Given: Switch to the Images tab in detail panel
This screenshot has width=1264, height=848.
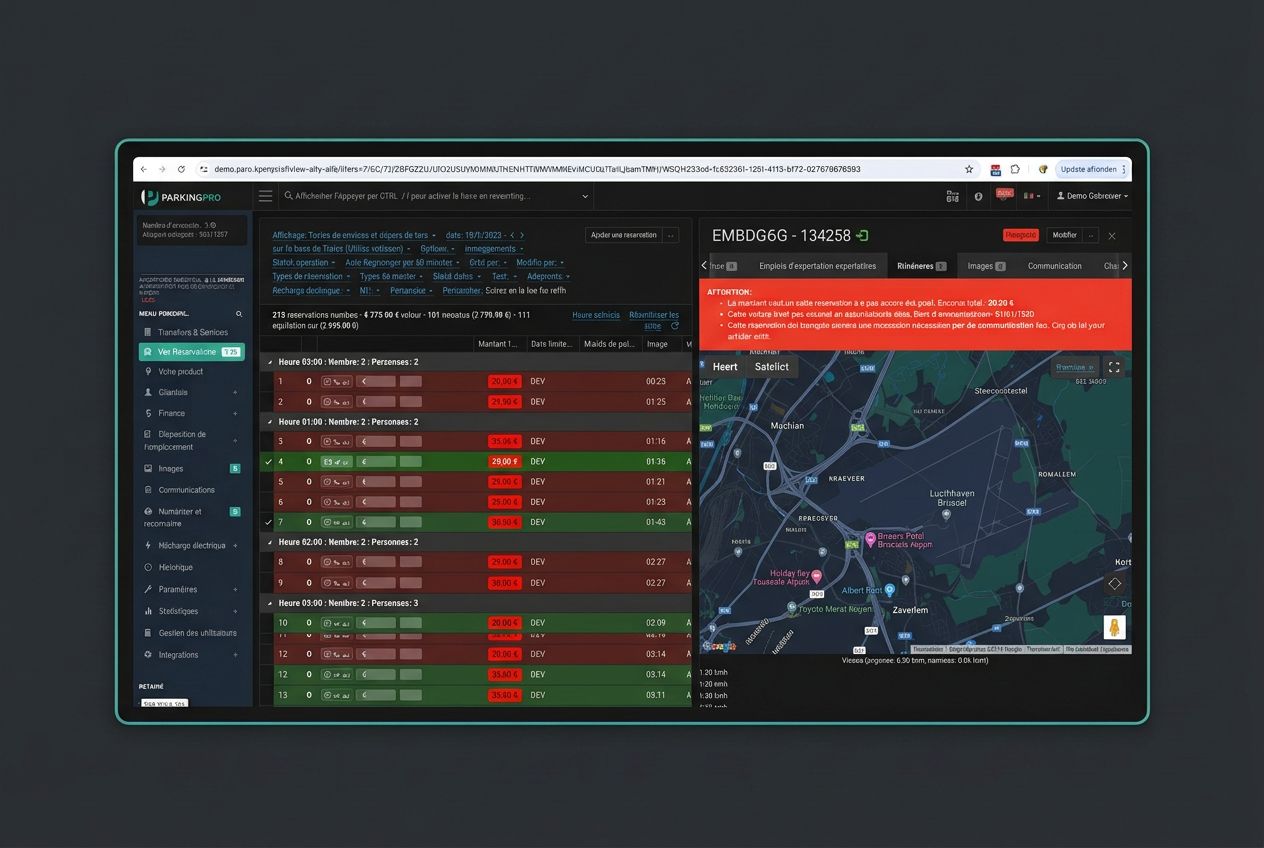Looking at the screenshot, I should point(986,266).
